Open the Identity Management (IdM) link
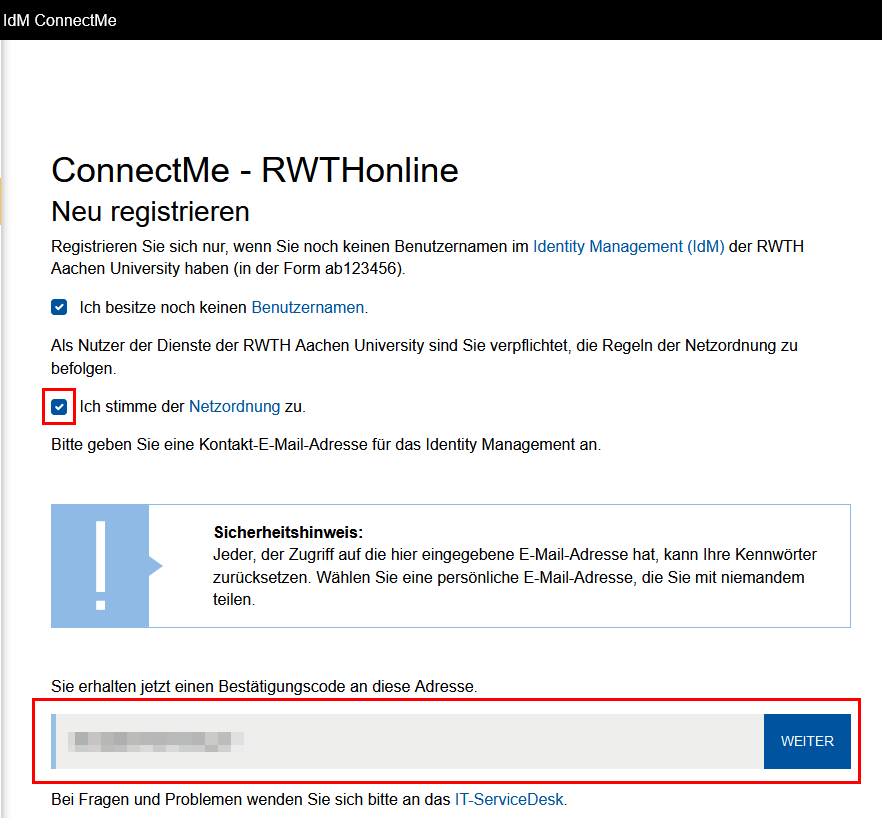The image size is (882, 818). (x=628, y=246)
